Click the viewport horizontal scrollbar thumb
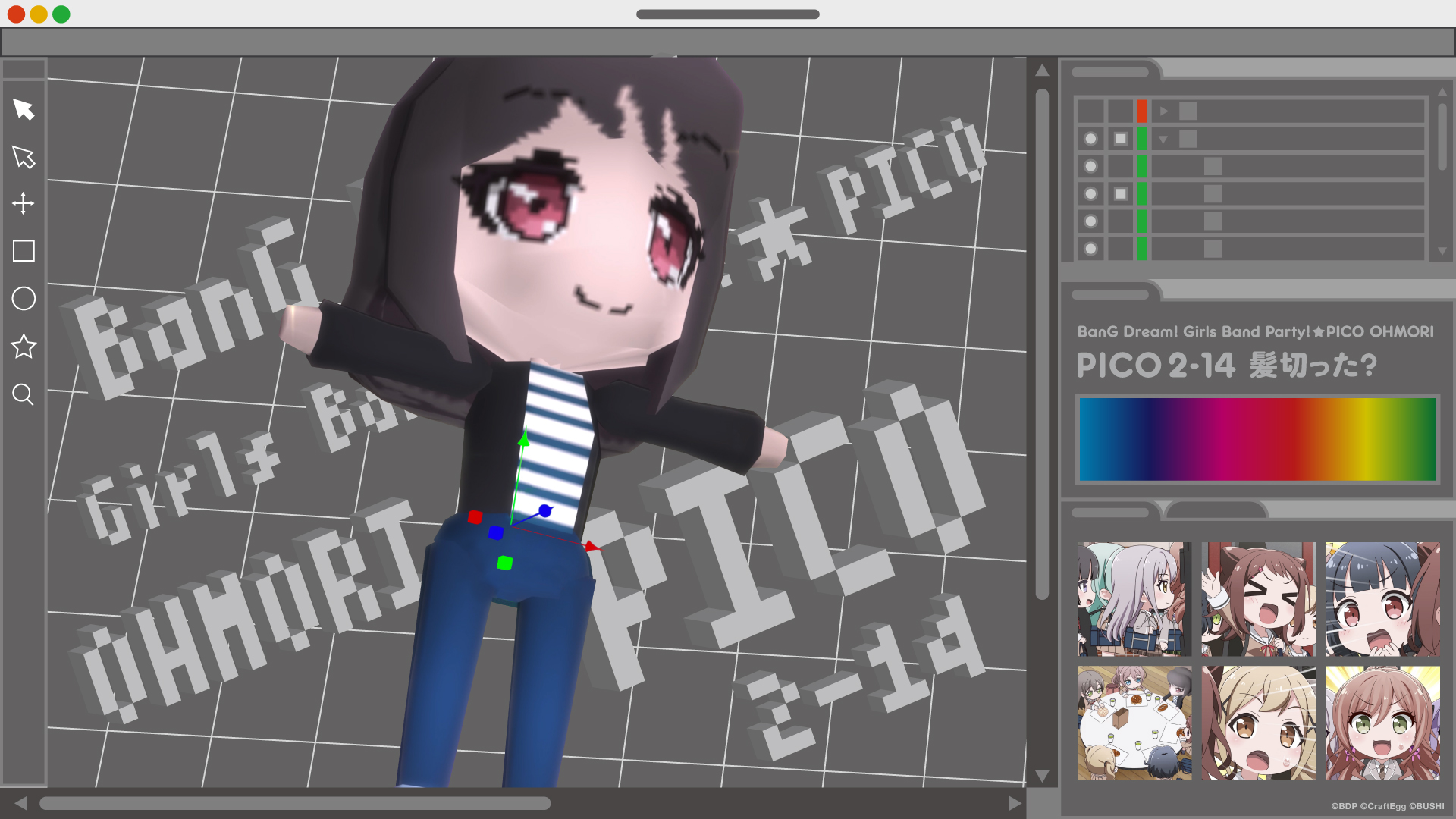 pyautogui.click(x=295, y=803)
